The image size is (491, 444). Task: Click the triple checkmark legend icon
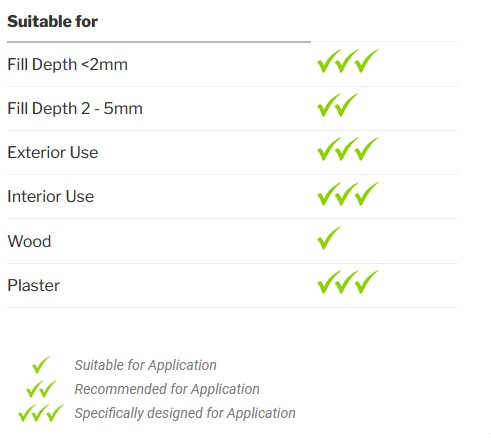tap(41, 413)
